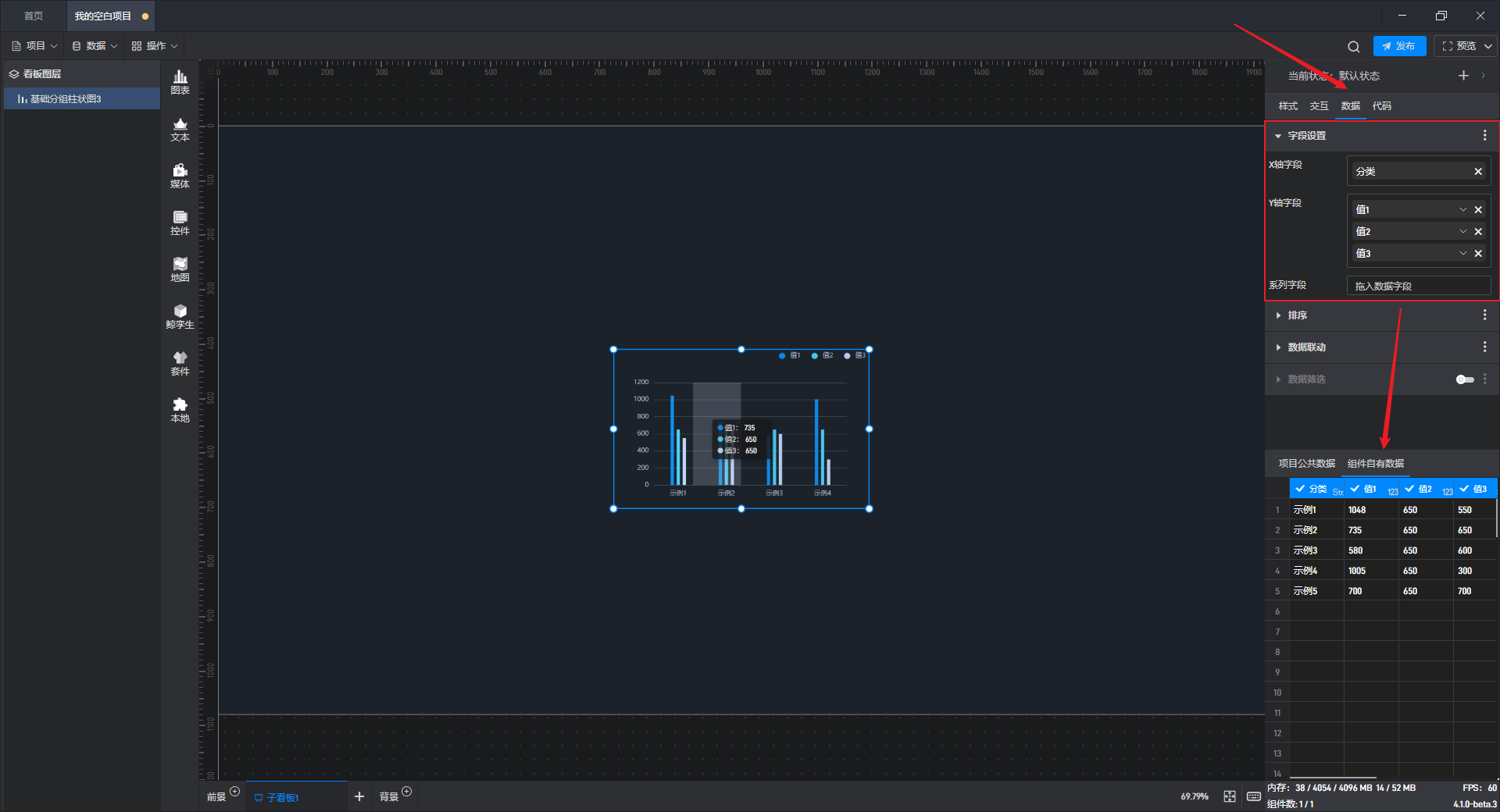Open the 操作 menu
The height and width of the screenshot is (812, 1500).
(155, 46)
